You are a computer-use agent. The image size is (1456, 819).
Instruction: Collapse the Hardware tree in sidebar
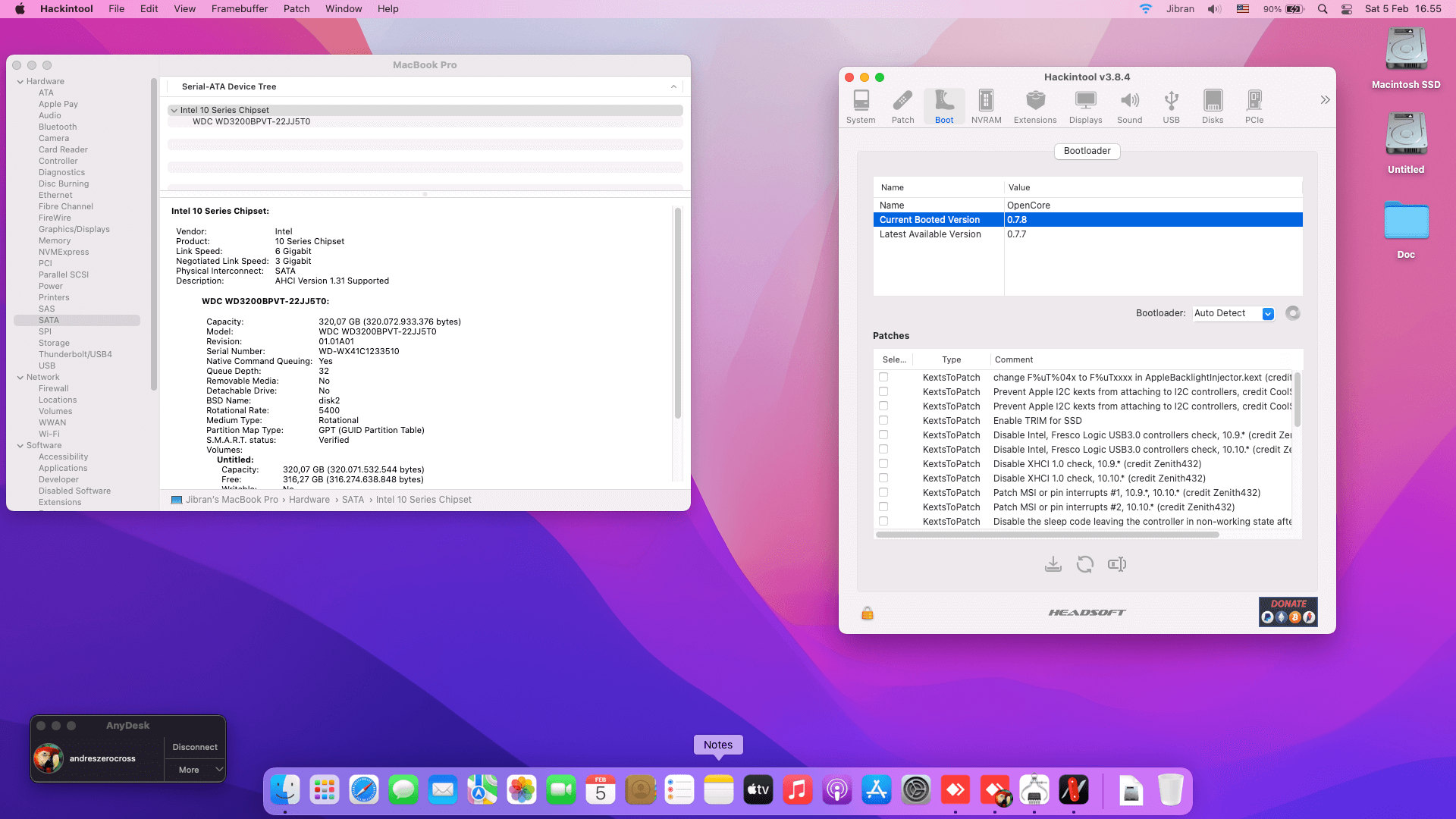[x=20, y=81]
